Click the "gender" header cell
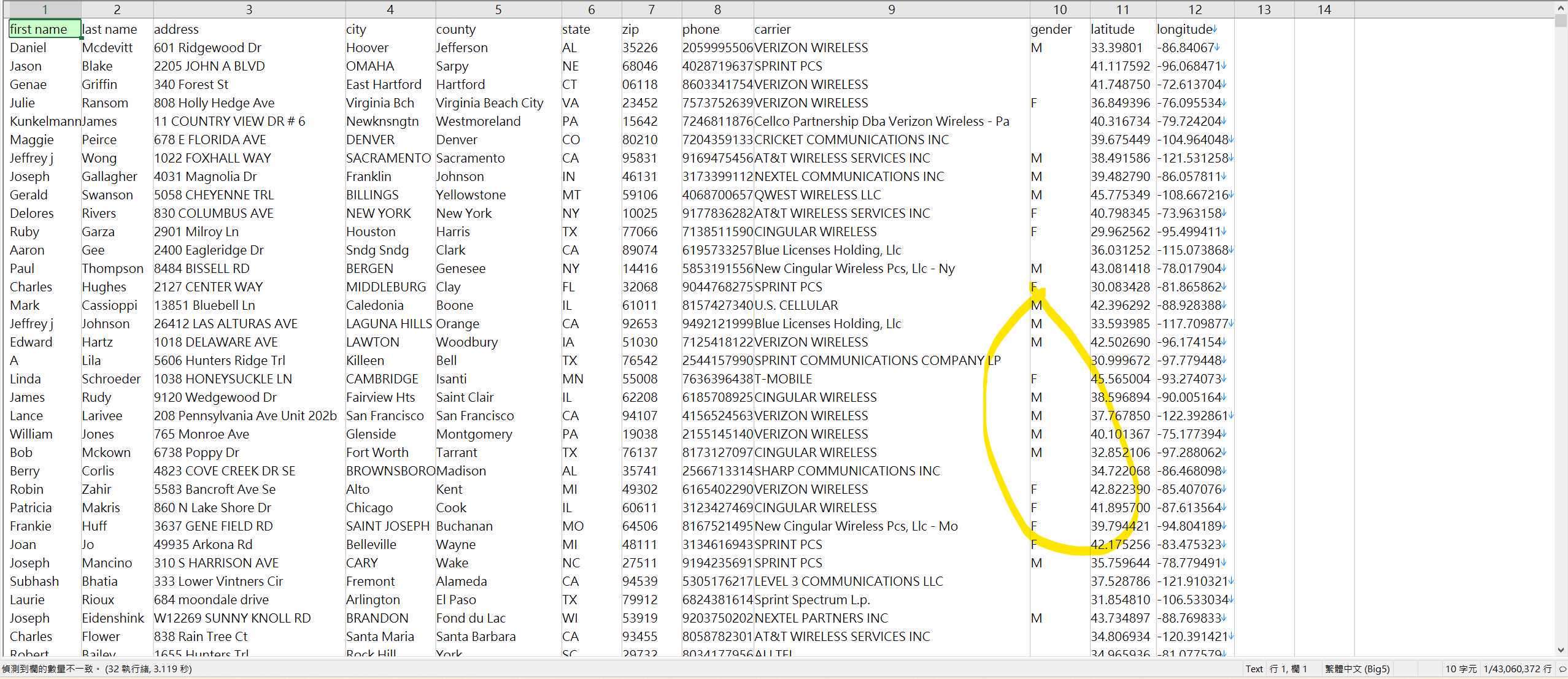This screenshot has width=1568, height=679. (x=1060, y=29)
